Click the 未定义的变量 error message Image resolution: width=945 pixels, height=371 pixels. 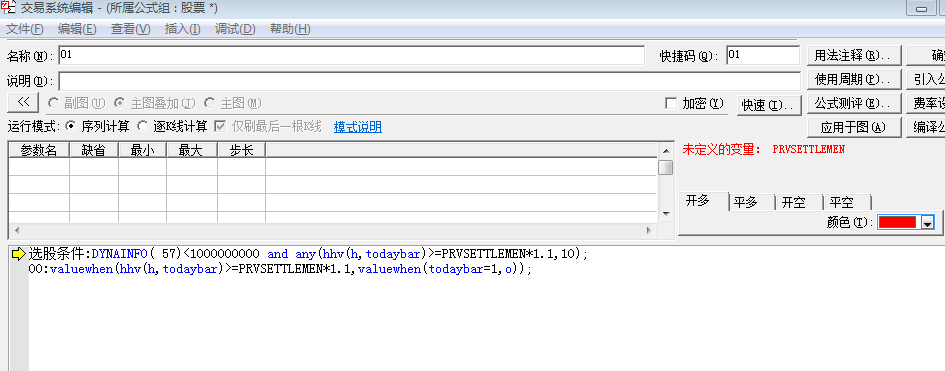(764, 149)
